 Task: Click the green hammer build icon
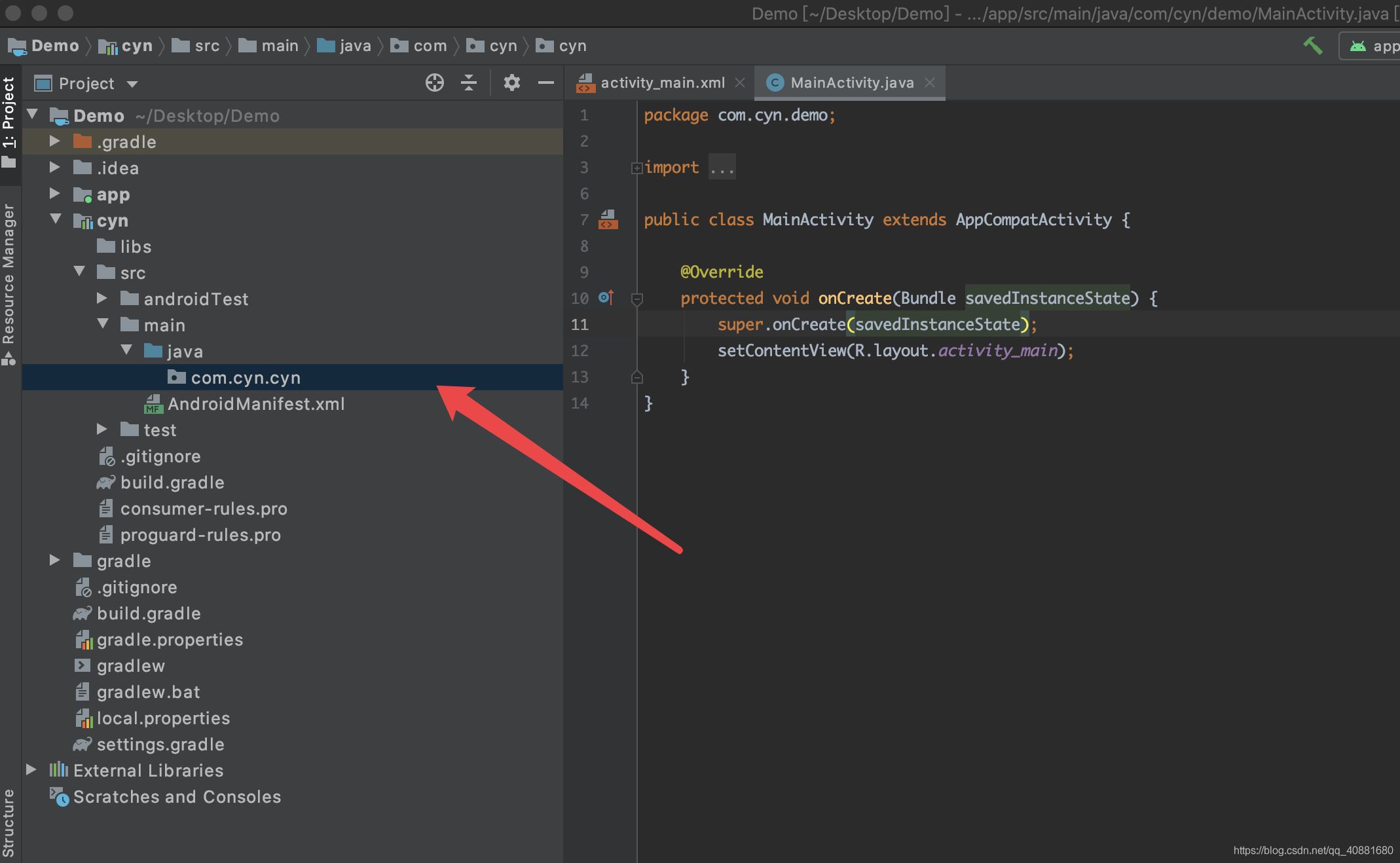point(1312,46)
